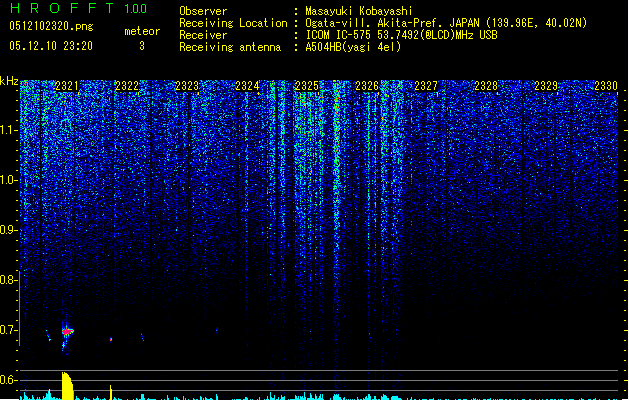Click the 2323 time marker
The width and height of the screenshot is (629, 400).
pyautogui.click(x=187, y=86)
